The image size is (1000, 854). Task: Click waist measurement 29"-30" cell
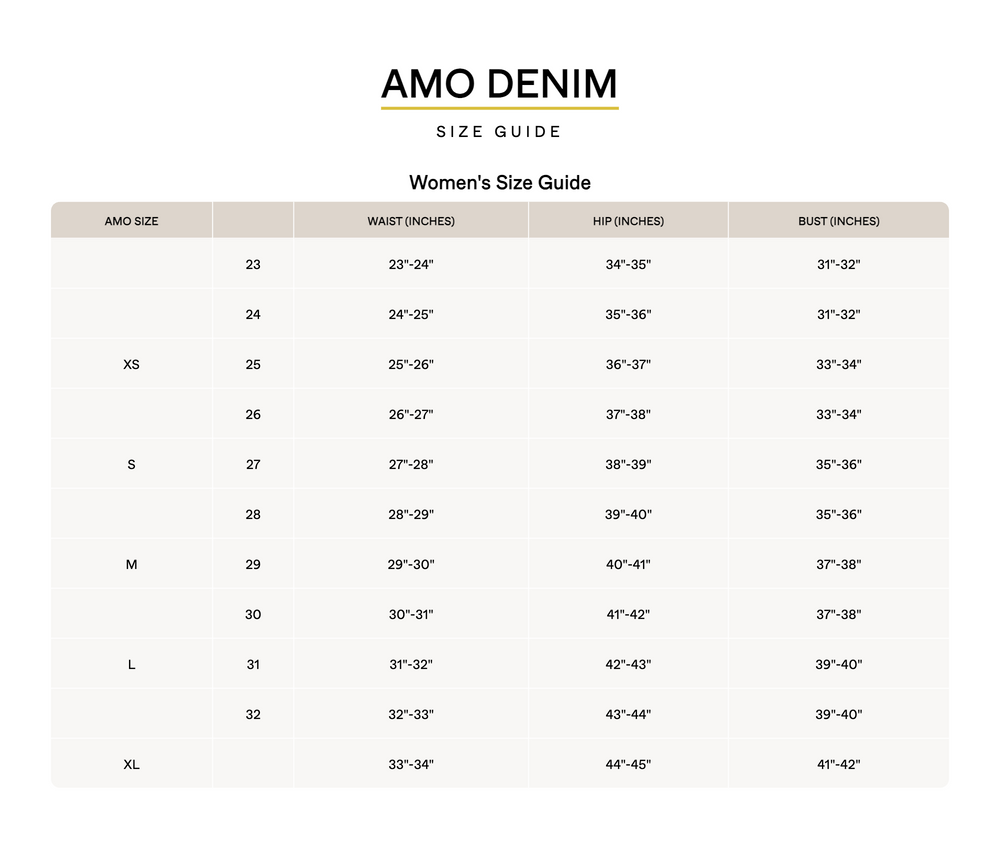[411, 565]
